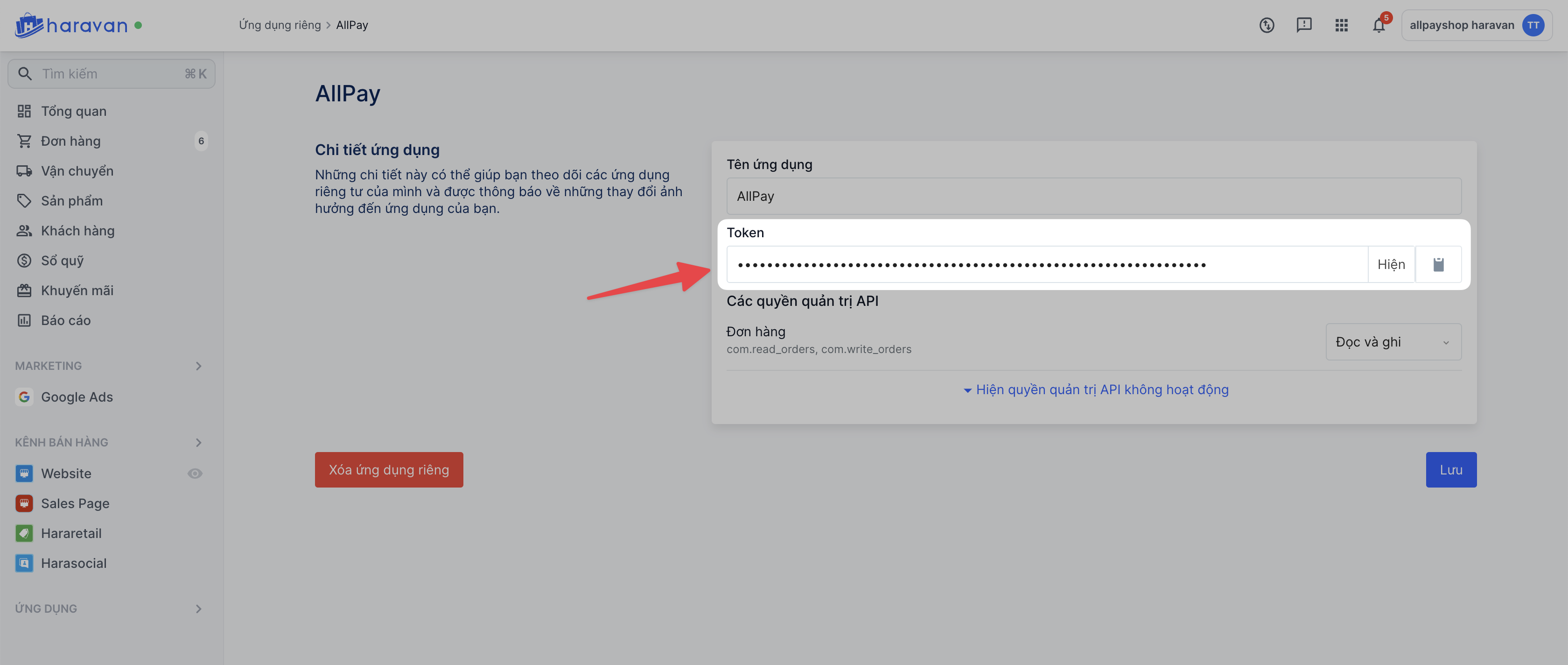
Task: Open the apps grid icon in header
Action: tap(1341, 25)
